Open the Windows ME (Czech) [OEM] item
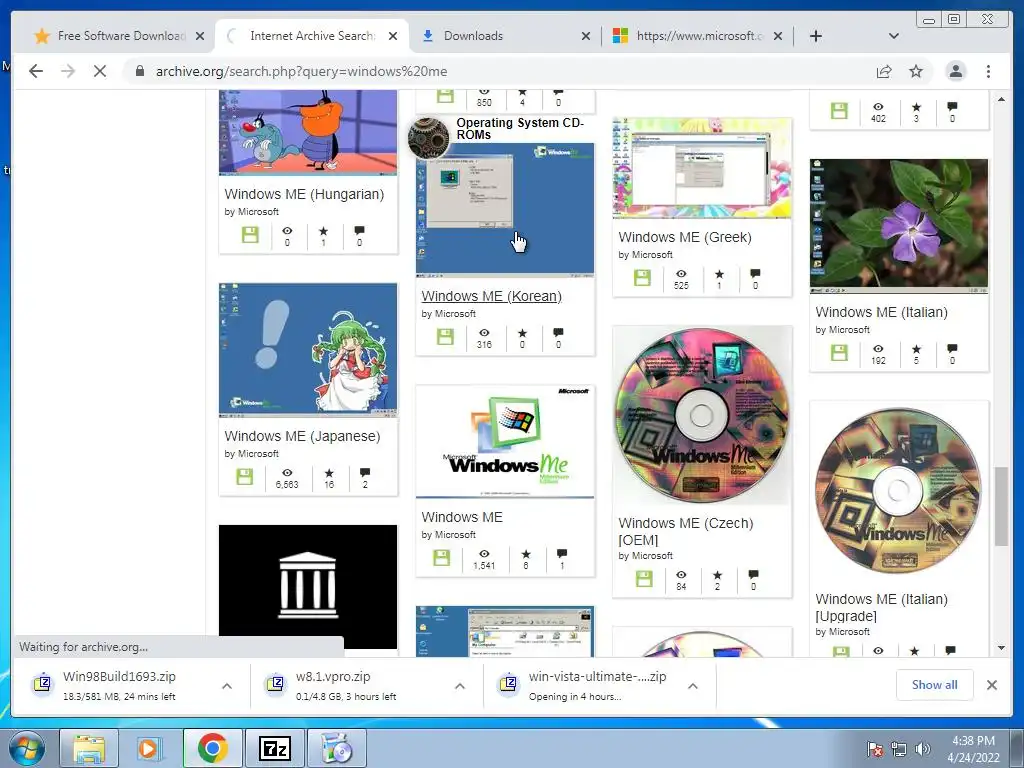The width and height of the screenshot is (1024, 768). click(x=685, y=532)
